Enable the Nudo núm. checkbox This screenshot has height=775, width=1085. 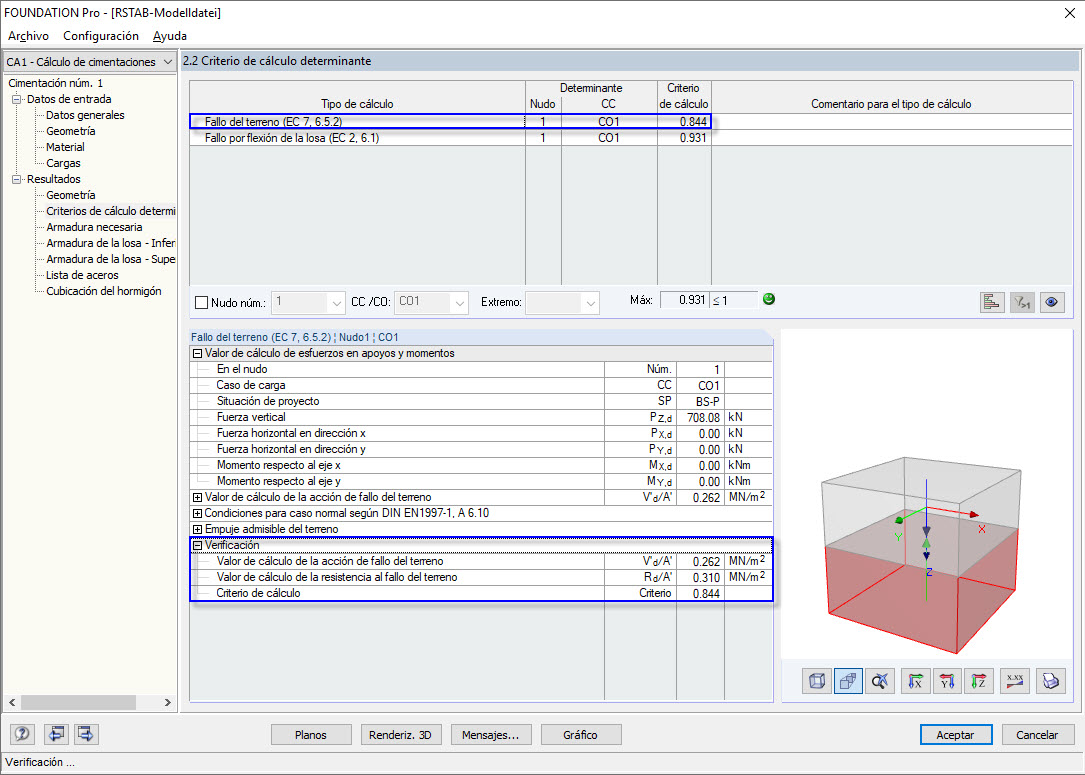[x=201, y=302]
